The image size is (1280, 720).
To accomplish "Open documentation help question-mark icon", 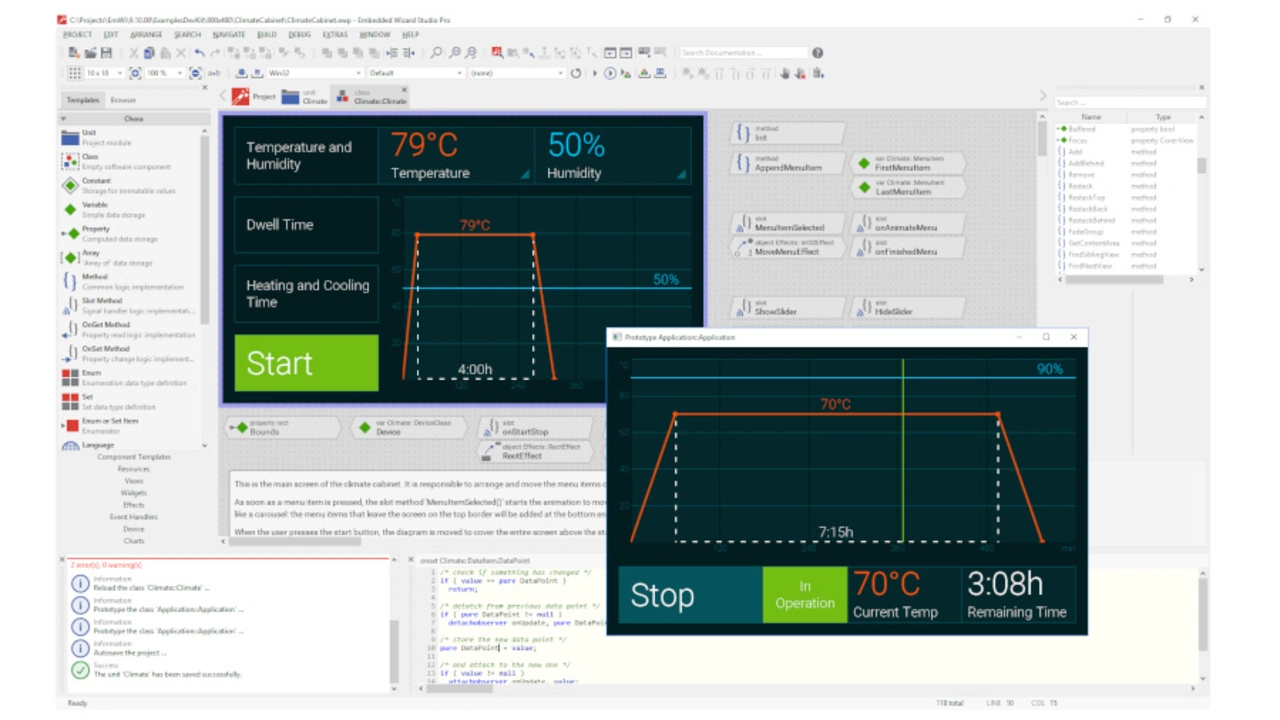I will (817, 53).
